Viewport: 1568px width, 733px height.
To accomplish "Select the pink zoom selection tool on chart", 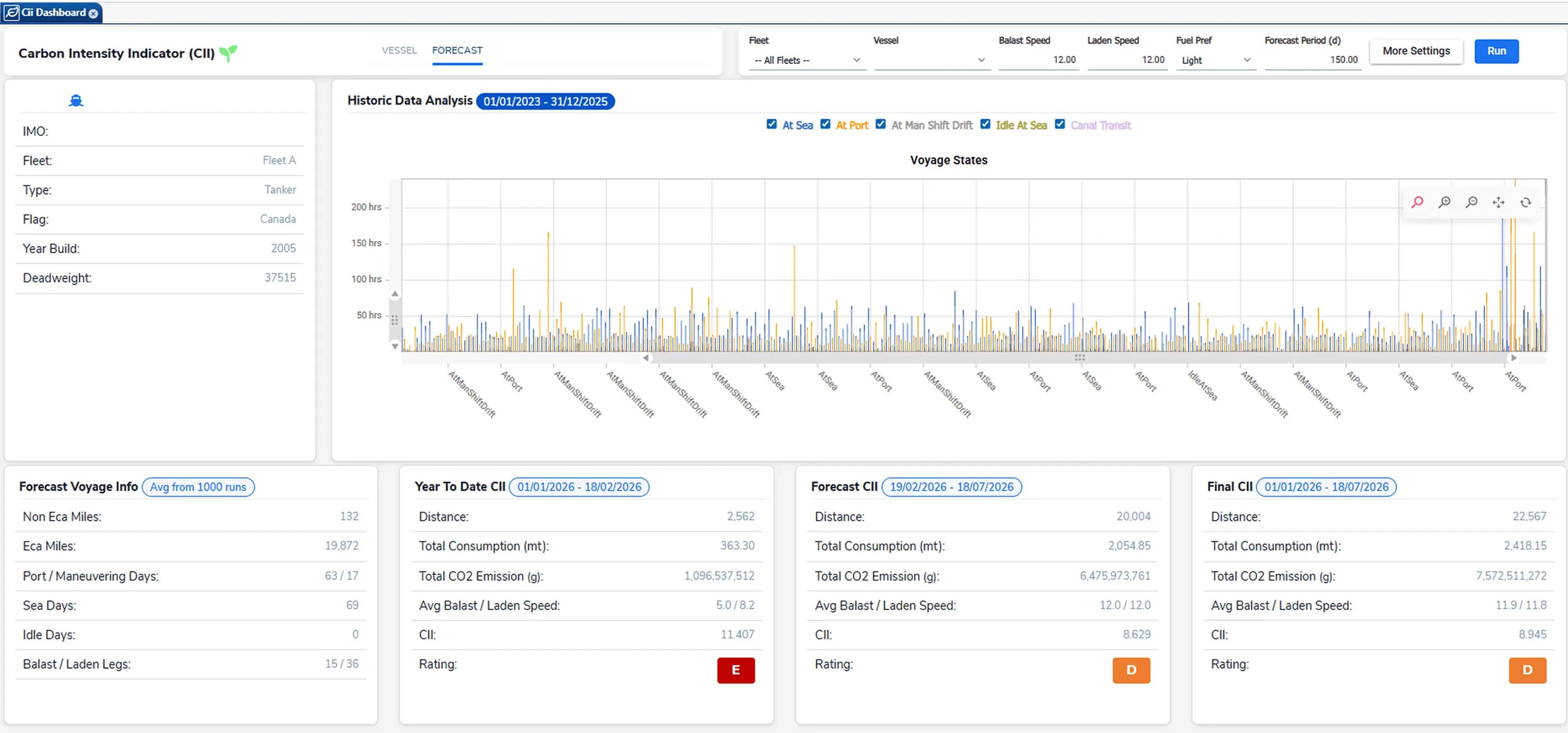I will point(1417,202).
